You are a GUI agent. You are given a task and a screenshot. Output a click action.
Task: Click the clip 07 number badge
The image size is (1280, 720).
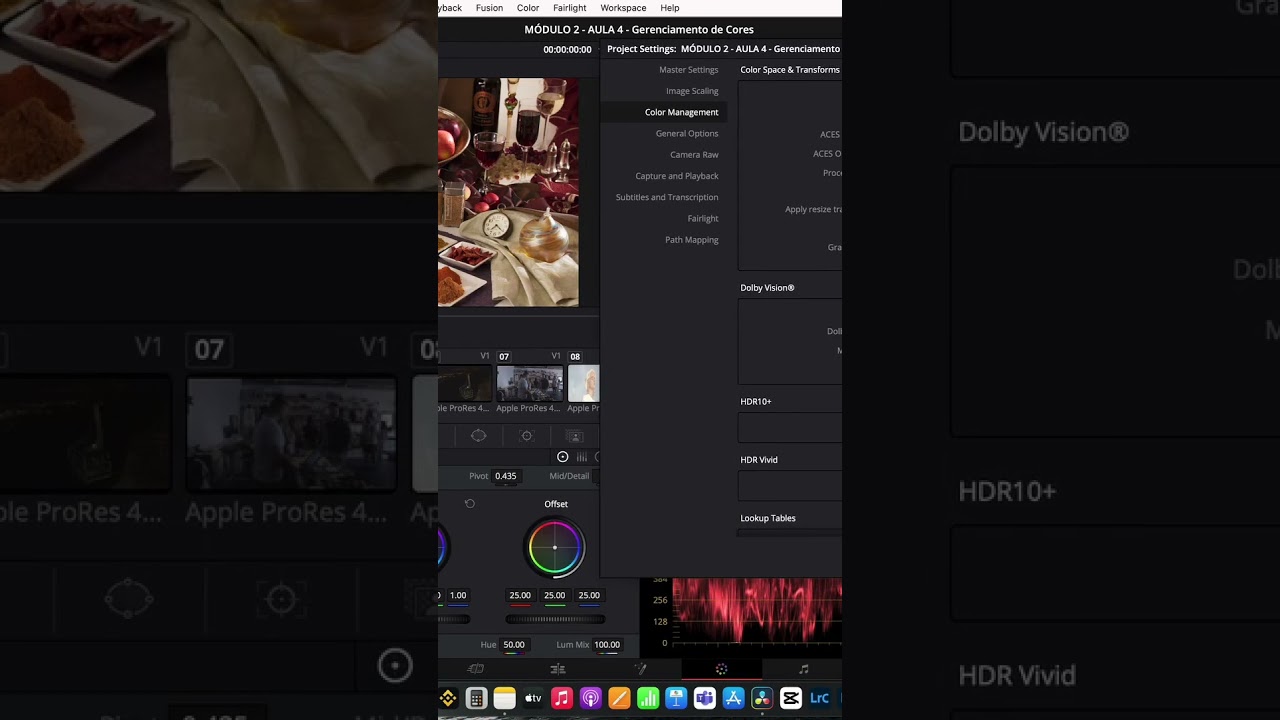[504, 356]
